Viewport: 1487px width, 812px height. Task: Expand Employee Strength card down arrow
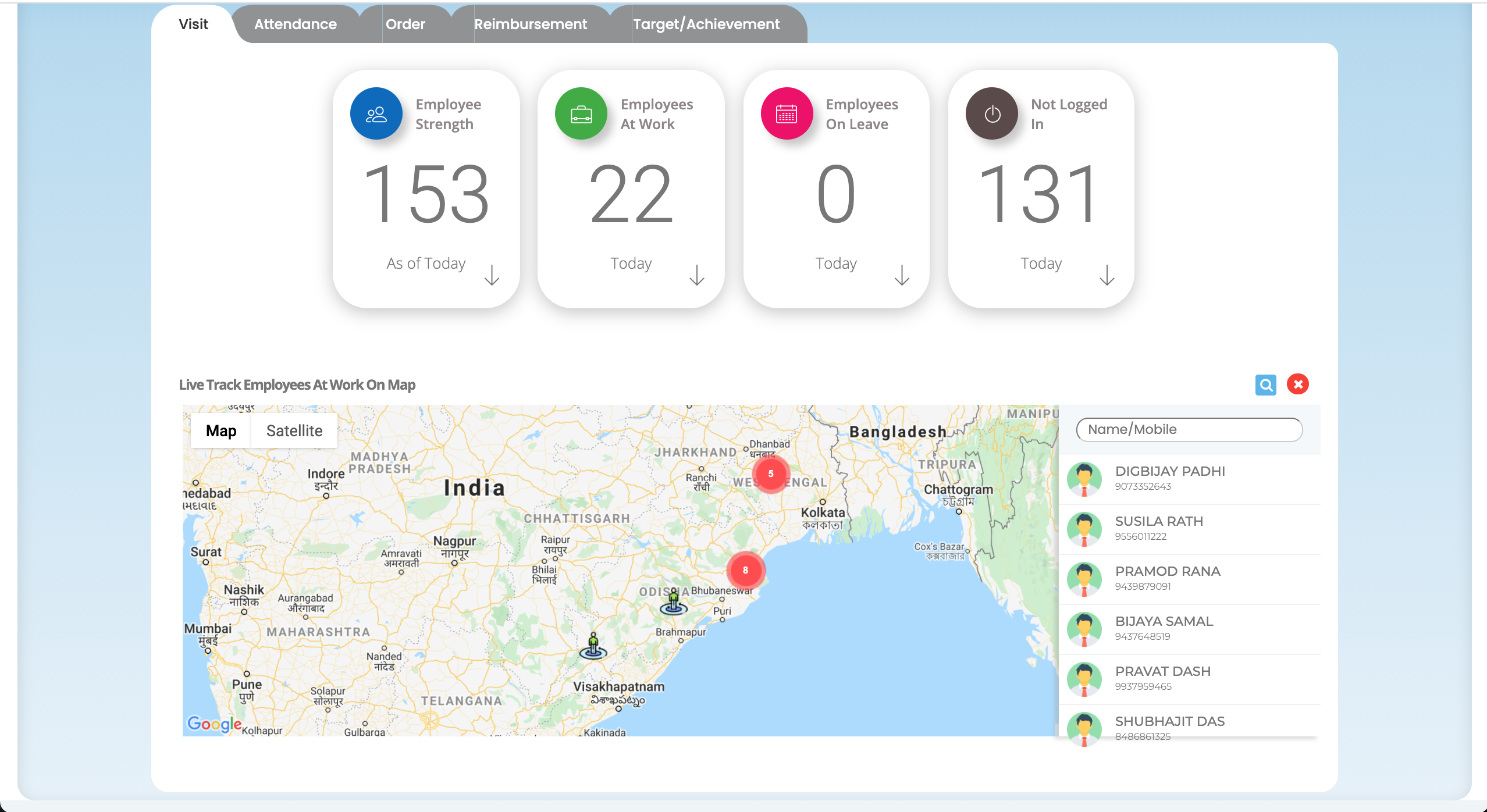[x=492, y=275]
